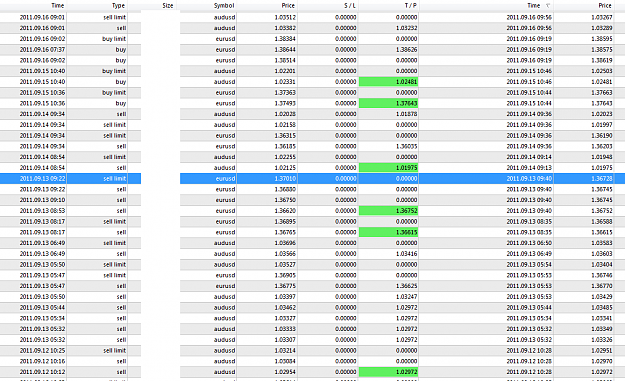Click the open price 1.37363
The width and height of the screenshot is (625, 381).
pyautogui.click(x=285, y=92)
